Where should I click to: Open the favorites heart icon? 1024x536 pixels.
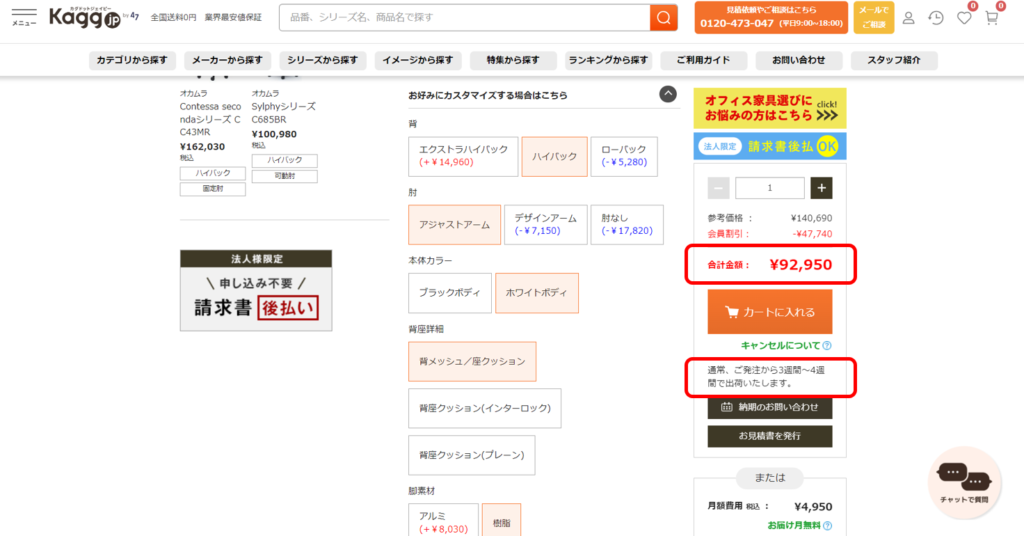[x=964, y=18]
